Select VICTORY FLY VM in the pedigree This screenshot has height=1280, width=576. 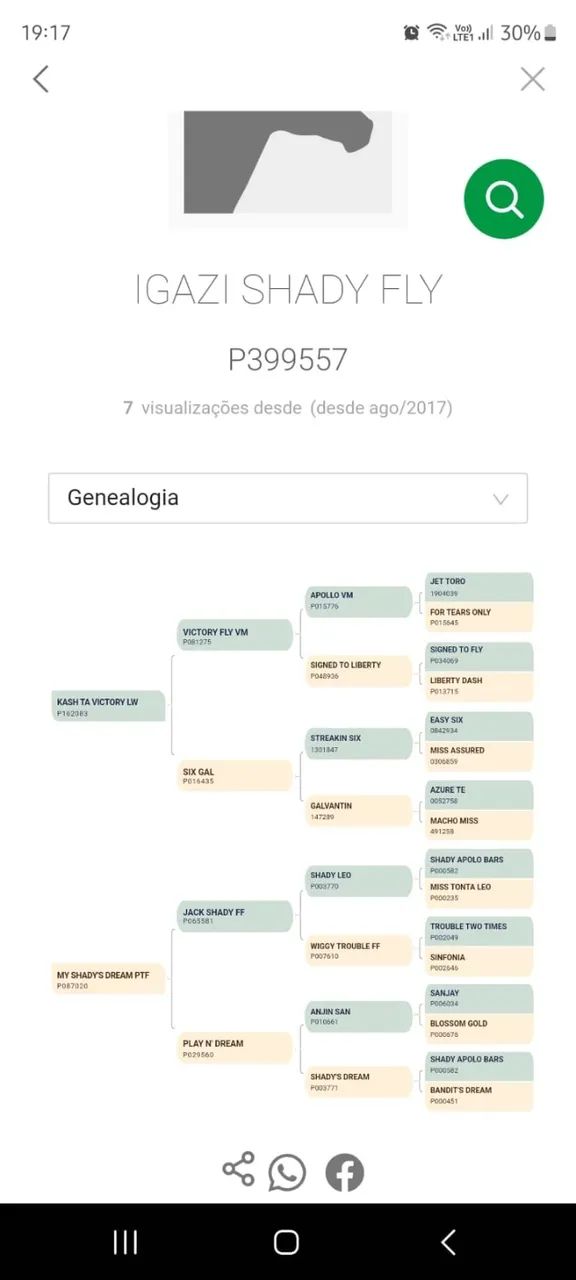tap(235, 636)
